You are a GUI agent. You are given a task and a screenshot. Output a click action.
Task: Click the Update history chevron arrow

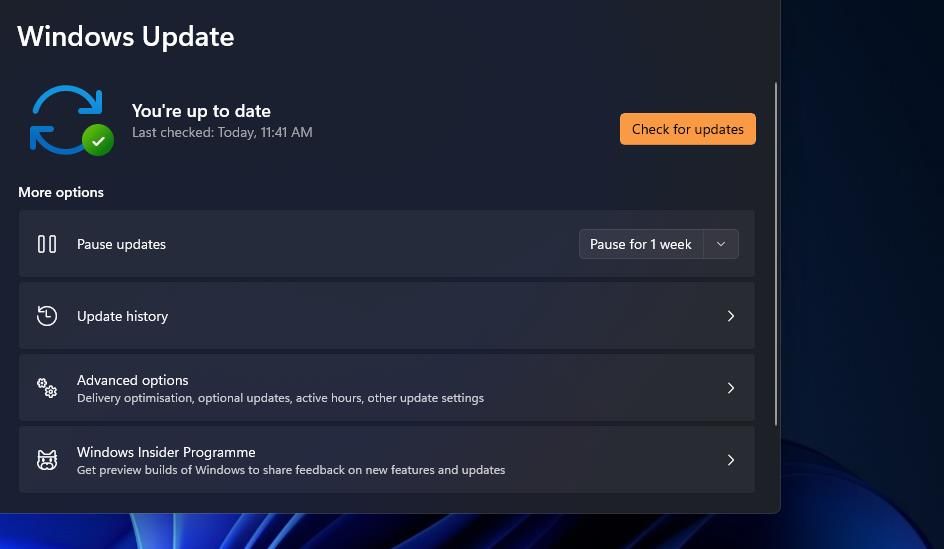coord(731,316)
